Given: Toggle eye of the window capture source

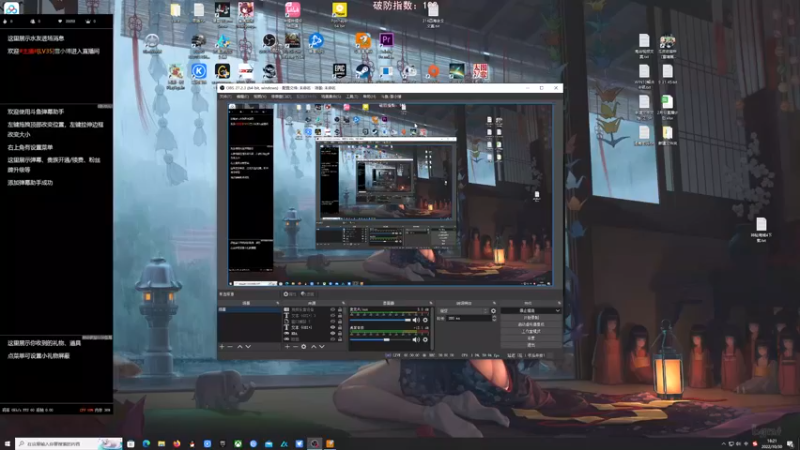Looking at the screenshot, I should tap(333, 321).
